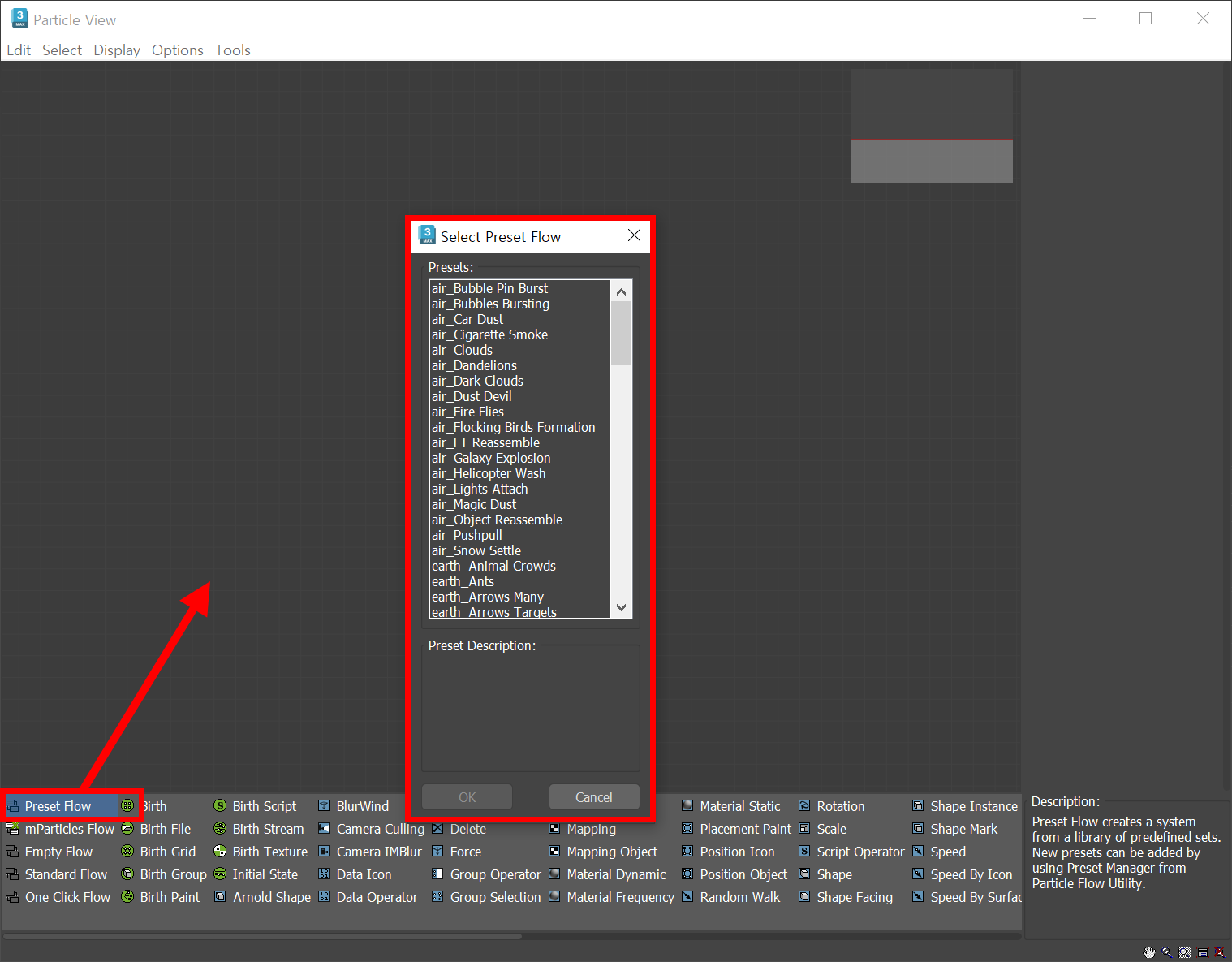Pick the Material Frequency operator
Screen dimensions: 1232x962
(x=612, y=897)
